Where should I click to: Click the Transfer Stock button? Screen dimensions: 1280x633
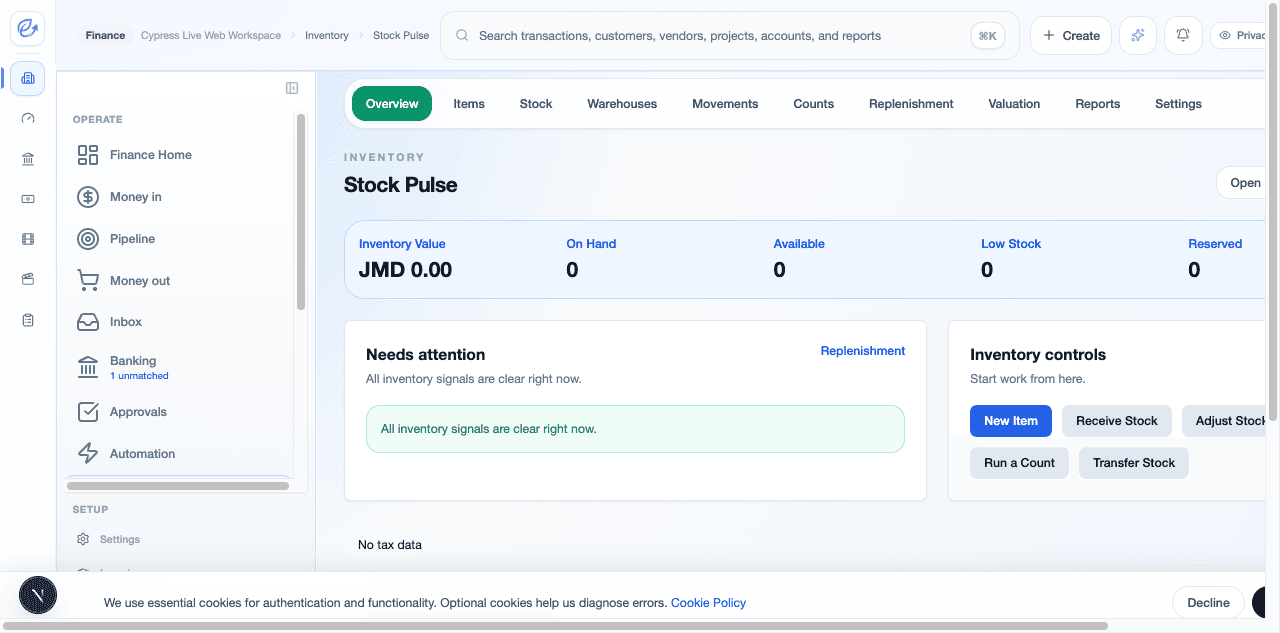pyautogui.click(x=1134, y=463)
